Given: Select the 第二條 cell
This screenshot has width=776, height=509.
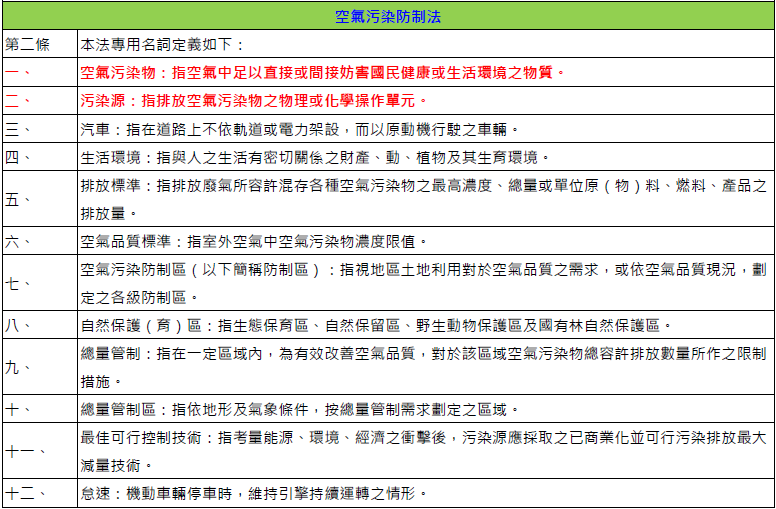Looking at the screenshot, I should tap(40, 45).
